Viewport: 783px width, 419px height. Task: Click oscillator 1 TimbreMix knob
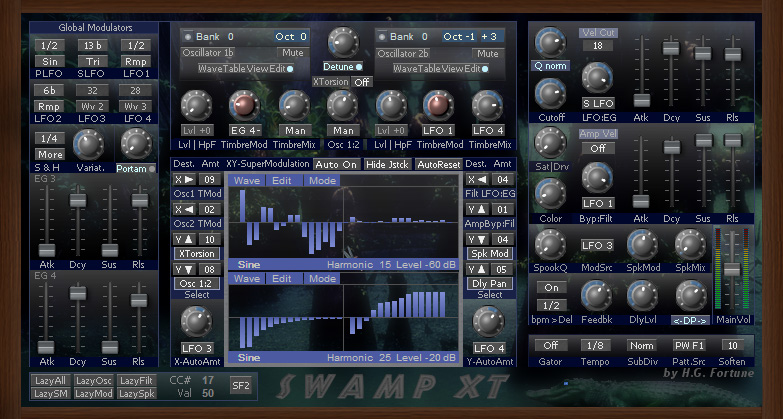(294, 106)
